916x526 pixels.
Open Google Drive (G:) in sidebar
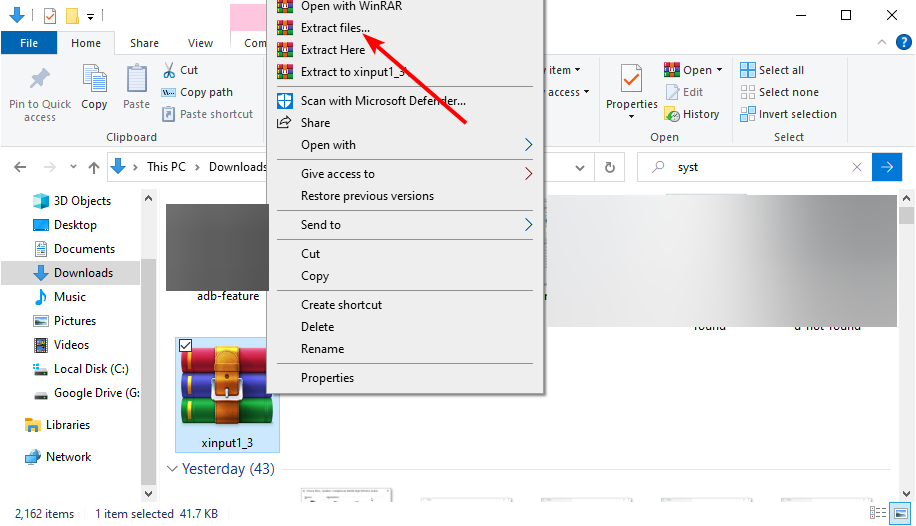click(86, 393)
